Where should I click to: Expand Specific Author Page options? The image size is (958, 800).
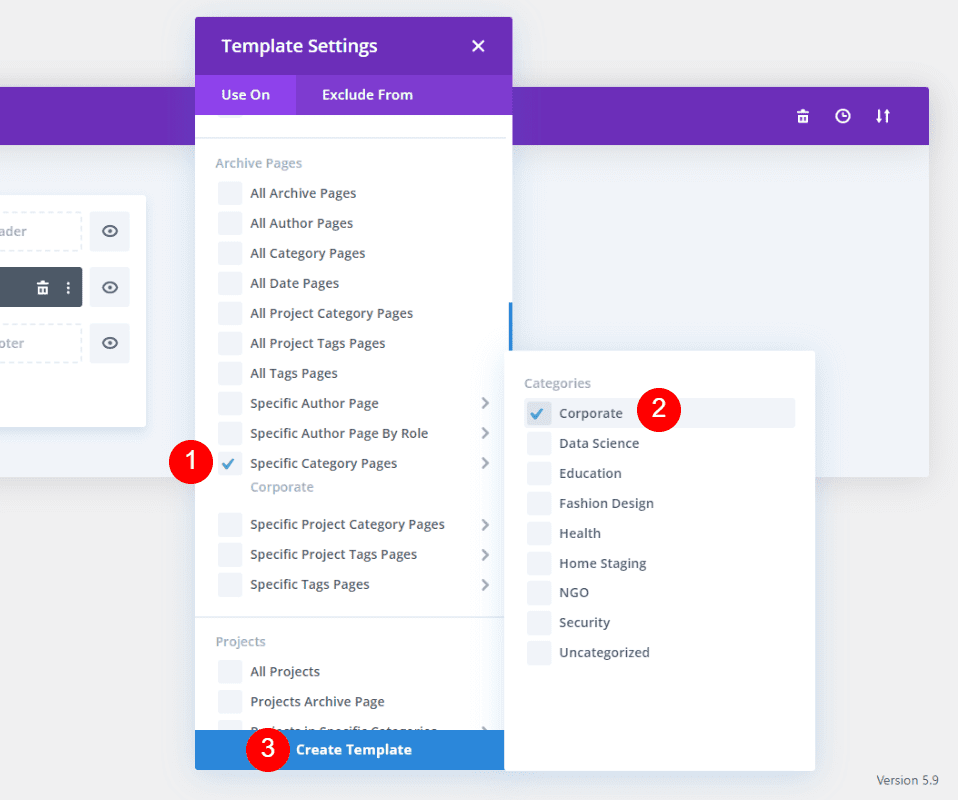(485, 403)
